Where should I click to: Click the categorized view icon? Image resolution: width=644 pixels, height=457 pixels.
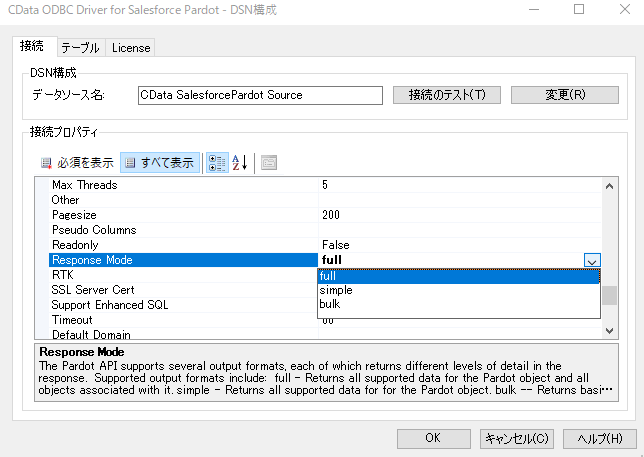(217, 163)
